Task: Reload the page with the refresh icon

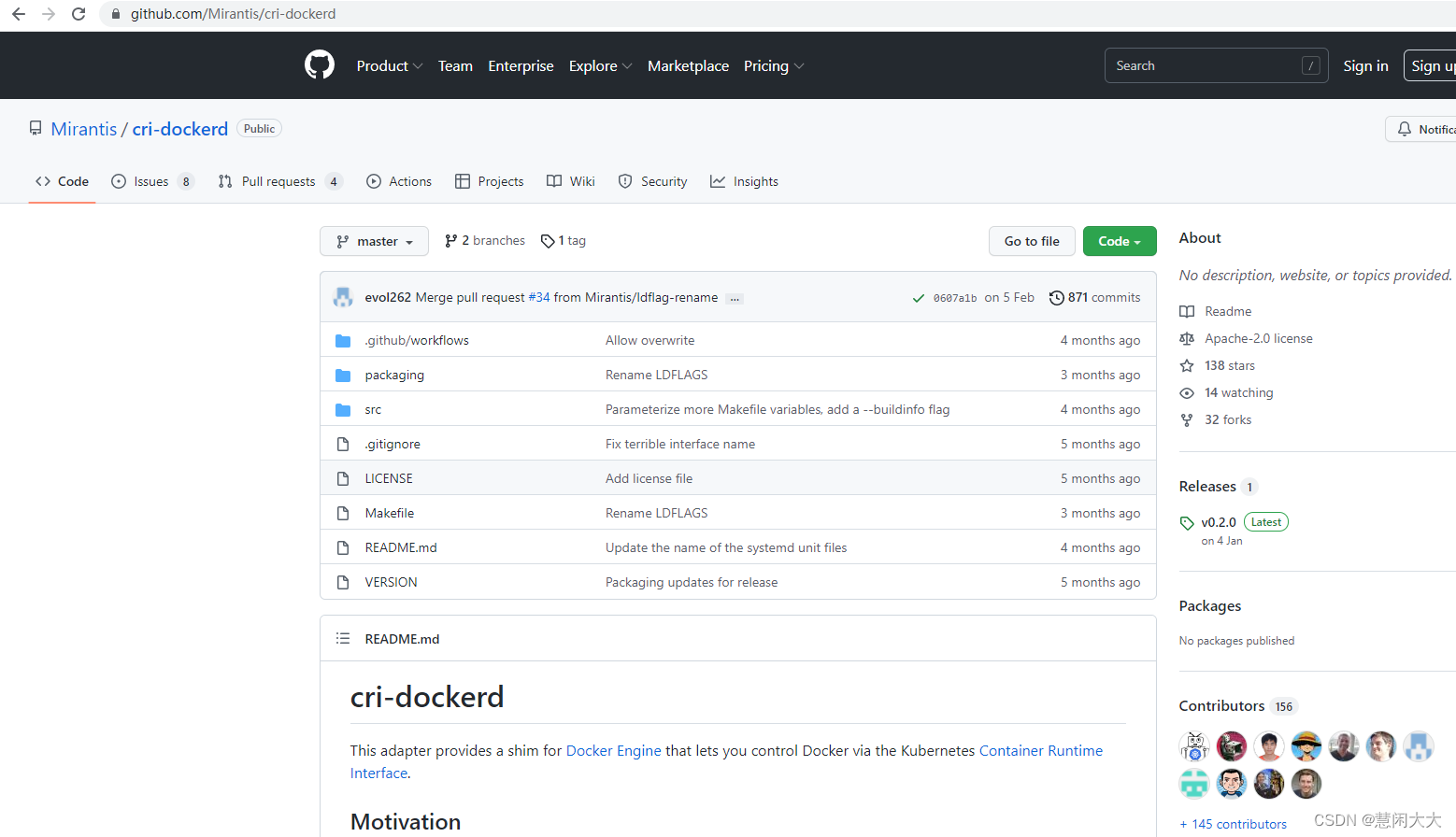Action: click(79, 14)
